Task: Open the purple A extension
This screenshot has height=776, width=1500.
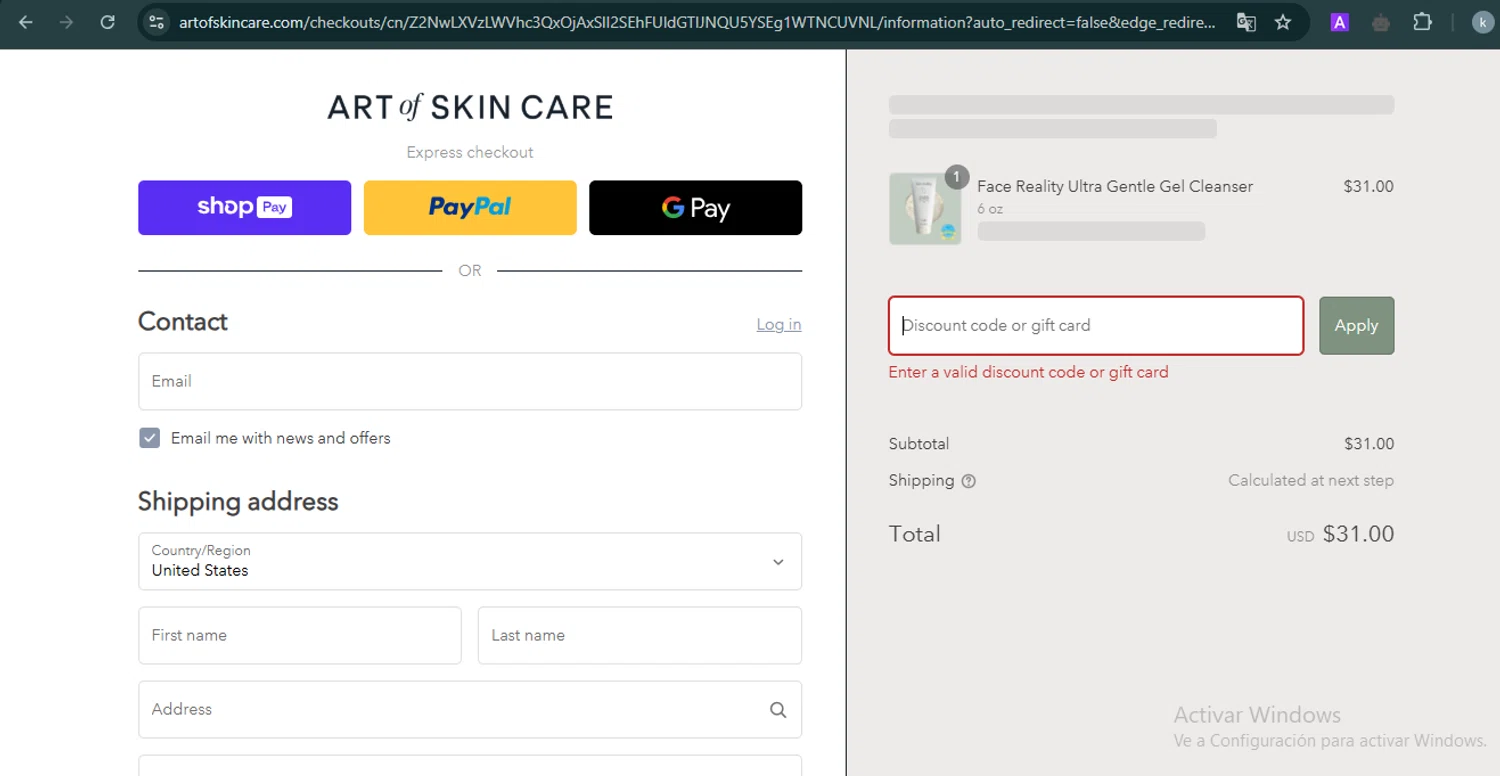Action: click(x=1339, y=22)
